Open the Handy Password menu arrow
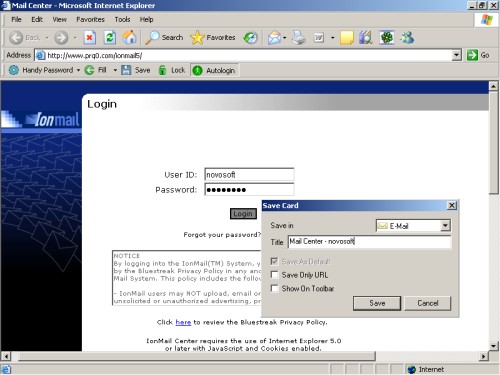This screenshot has width=500, height=375. 78,70
